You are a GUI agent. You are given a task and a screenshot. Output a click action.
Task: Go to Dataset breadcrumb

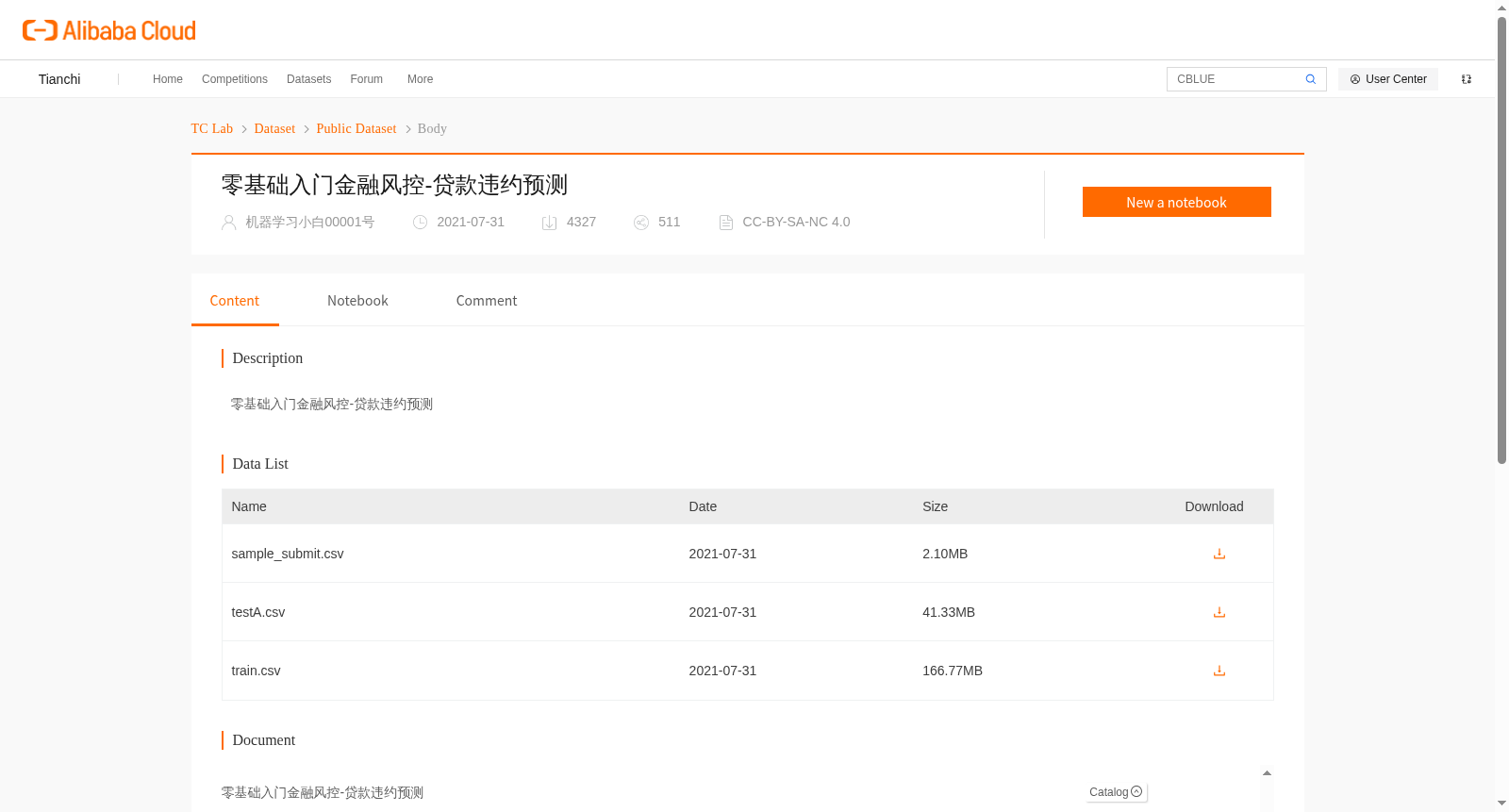tap(274, 128)
